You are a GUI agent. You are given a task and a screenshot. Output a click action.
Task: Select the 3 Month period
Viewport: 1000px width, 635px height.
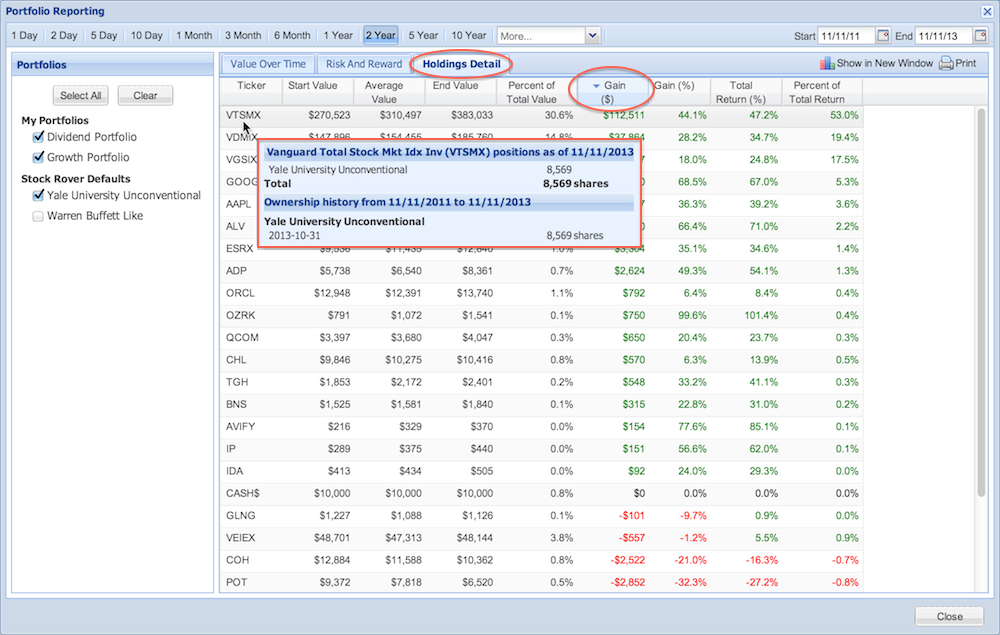(243, 36)
